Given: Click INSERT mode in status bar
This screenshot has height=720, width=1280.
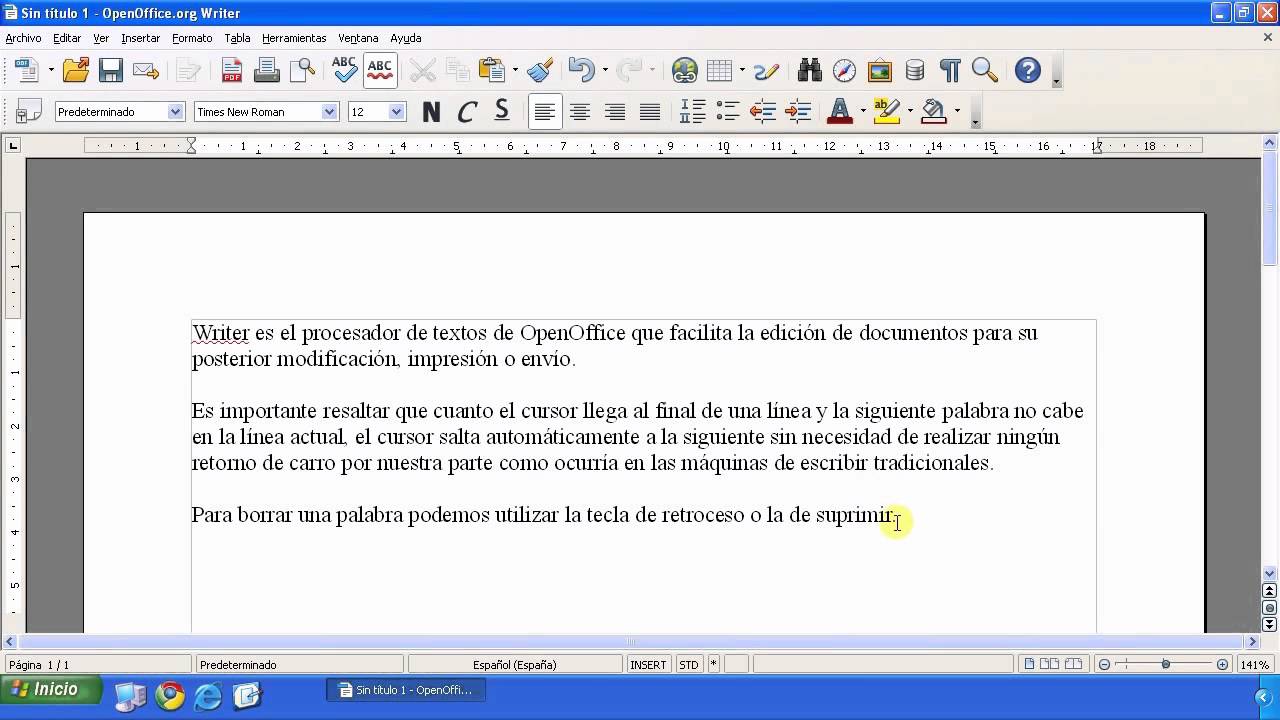Looking at the screenshot, I should pyautogui.click(x=648, y=664).
